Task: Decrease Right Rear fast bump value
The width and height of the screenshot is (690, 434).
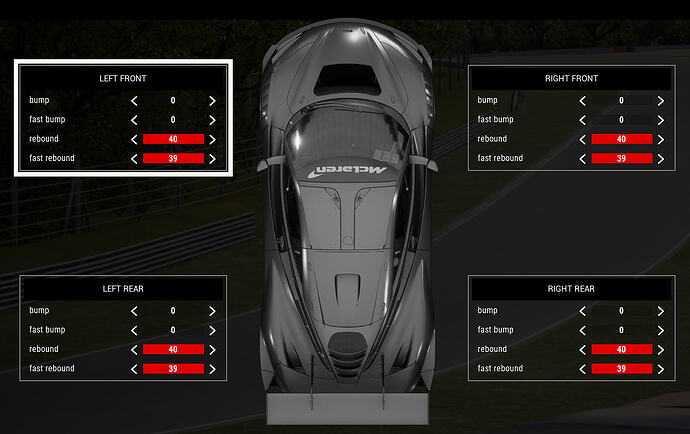Action: tap(583, 331)
